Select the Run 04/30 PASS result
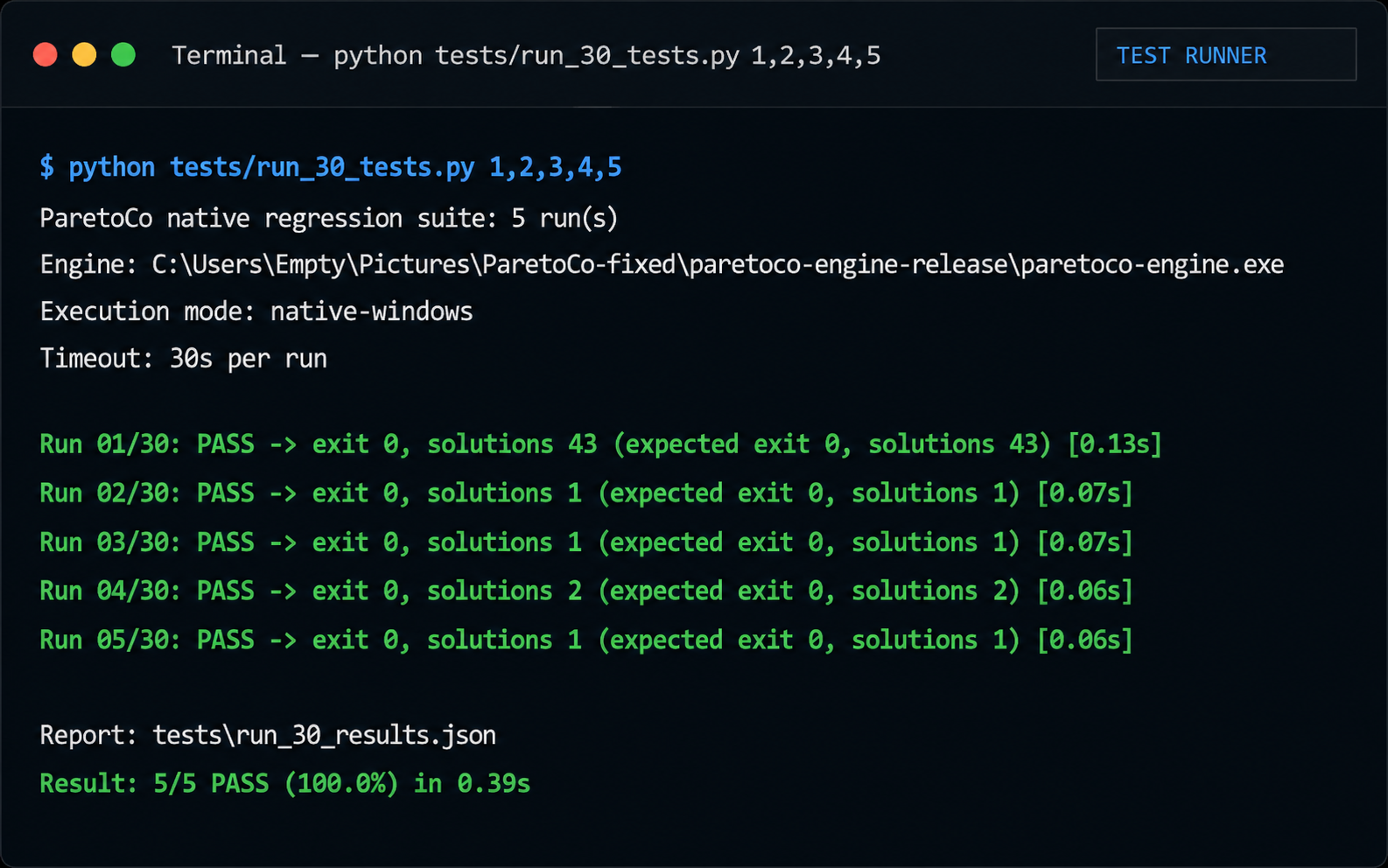The height and width of the screenshot is (868, 1388). [586, 591]
